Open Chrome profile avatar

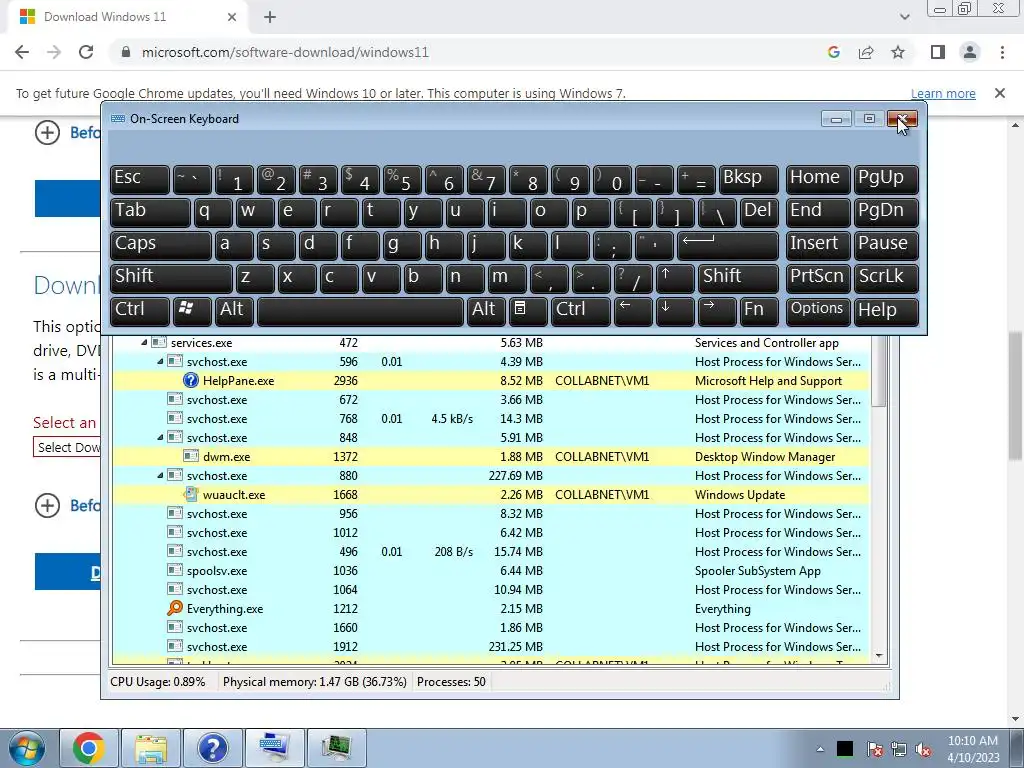click(970, 52)
